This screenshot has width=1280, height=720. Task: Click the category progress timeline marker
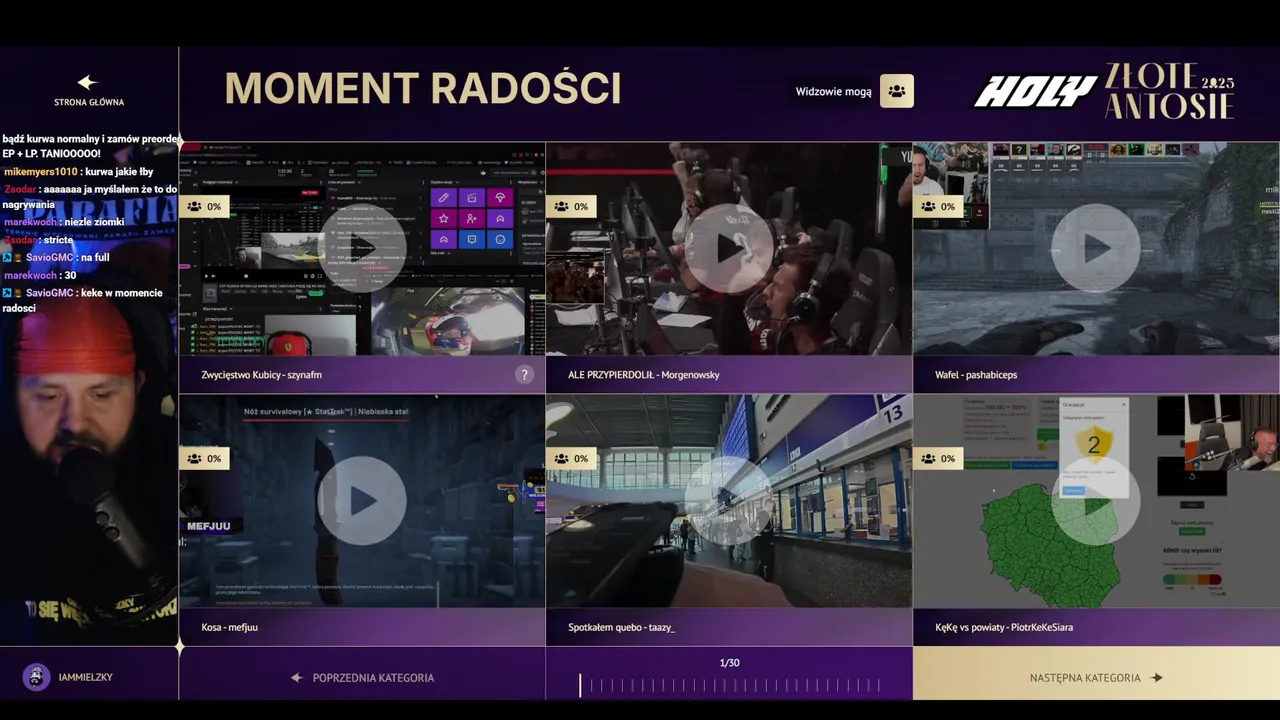point(580,685)
